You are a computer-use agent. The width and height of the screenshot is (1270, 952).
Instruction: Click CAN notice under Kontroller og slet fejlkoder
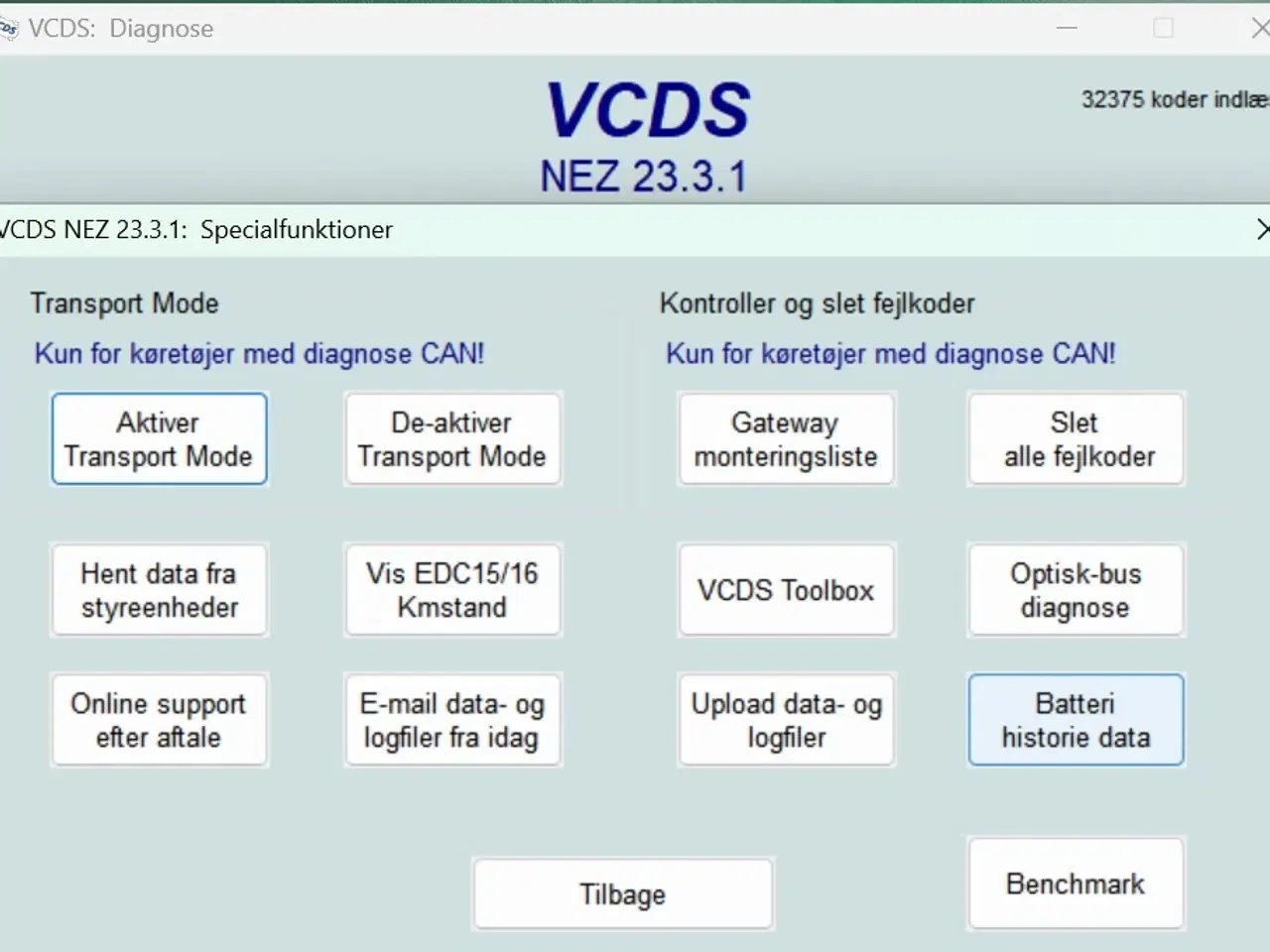891,354
